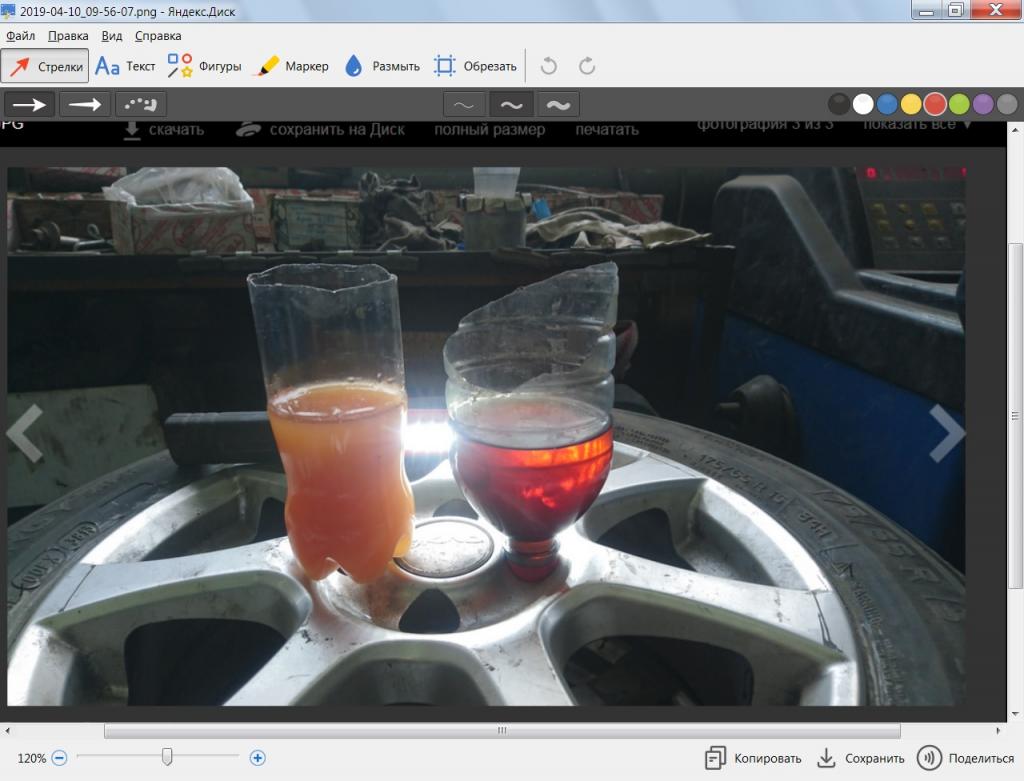Click the zoom out minus icon
The height and width of the screenshot is (781, 1024).
point(59,758)
